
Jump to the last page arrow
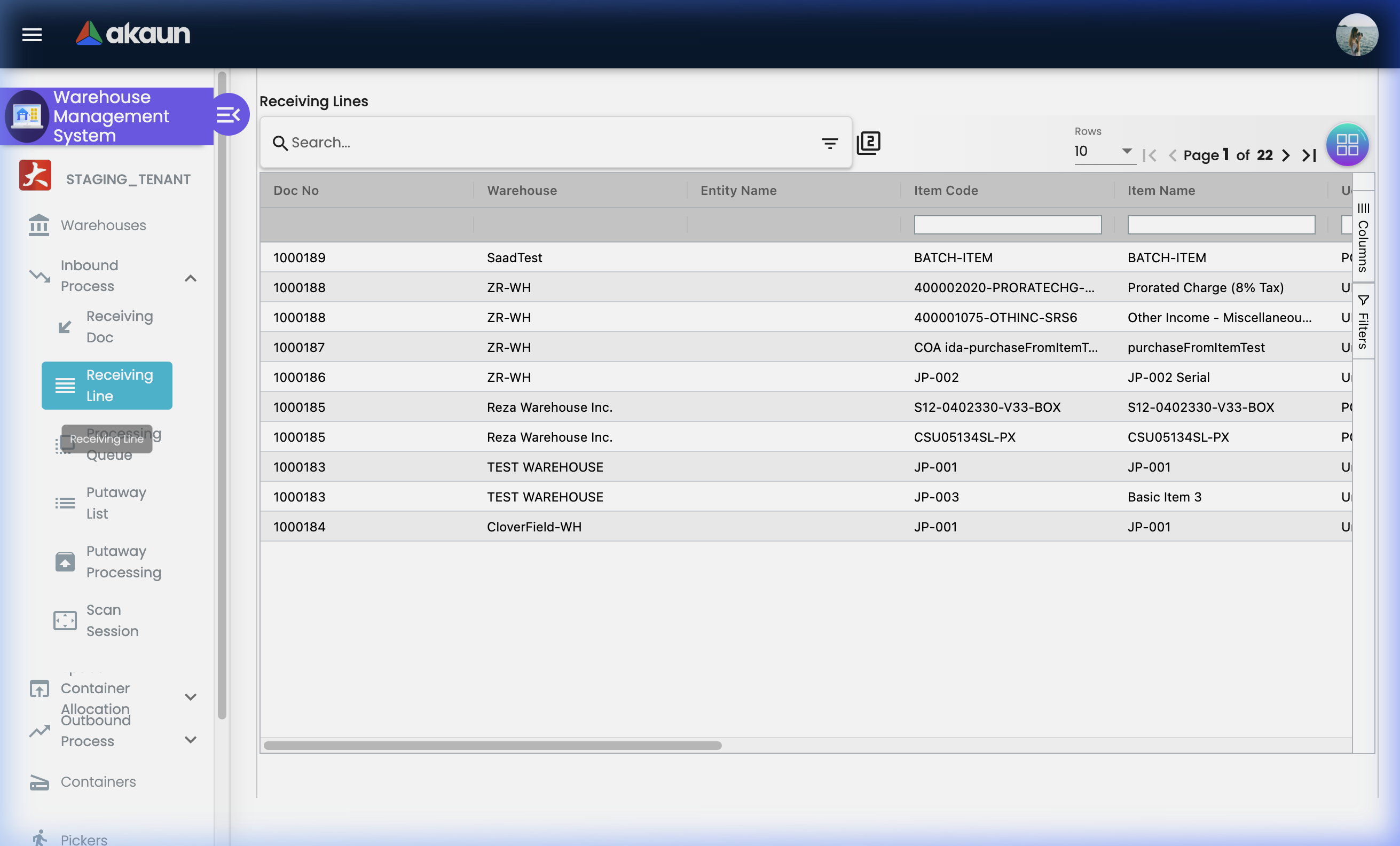(x=1309, y=155)
